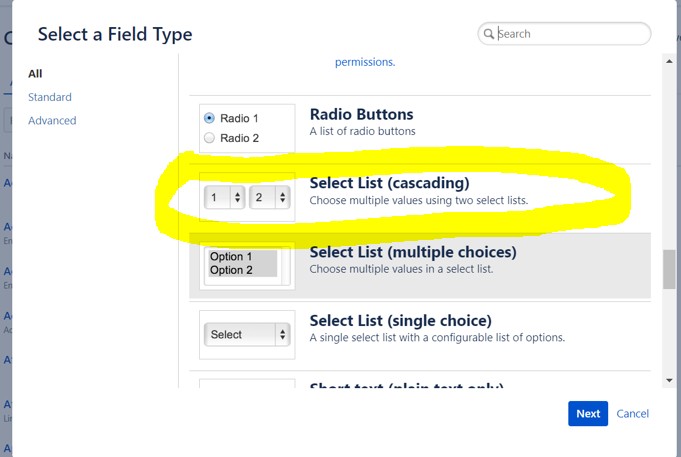This screenshot has width=681, height=457.
Task: Open the Select dropdown preview
Action: [x=247, y=334]
